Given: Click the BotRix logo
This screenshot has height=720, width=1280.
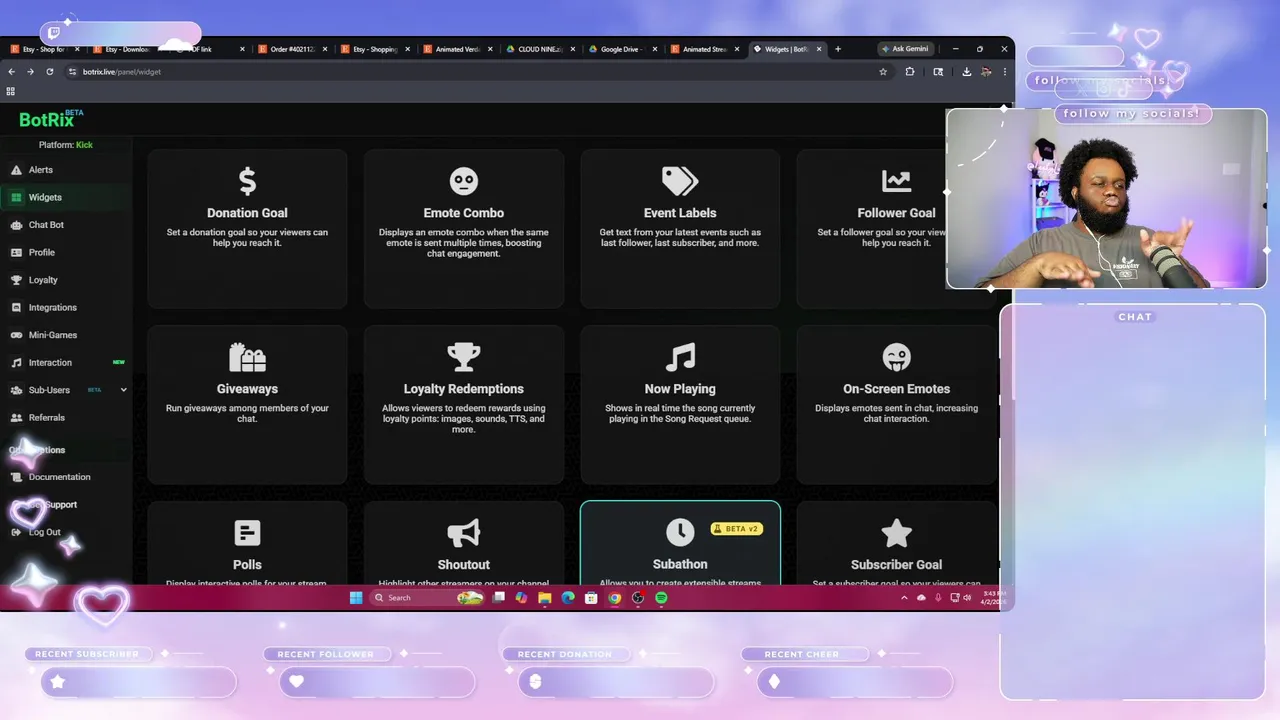Looking at the screenshot, I should point(50,119).
